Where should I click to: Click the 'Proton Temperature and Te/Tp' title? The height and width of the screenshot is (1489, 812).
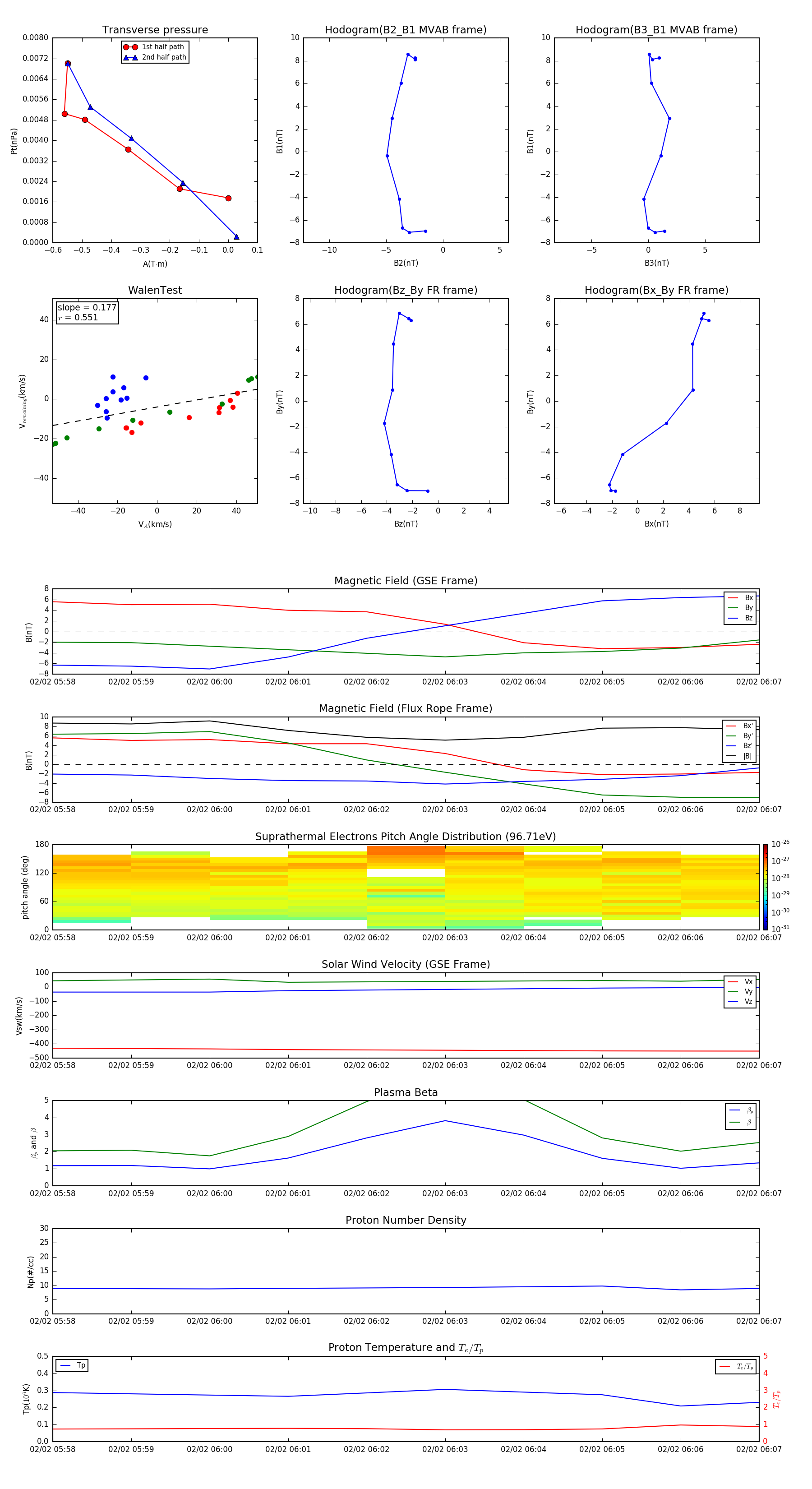click(406, 1348)
